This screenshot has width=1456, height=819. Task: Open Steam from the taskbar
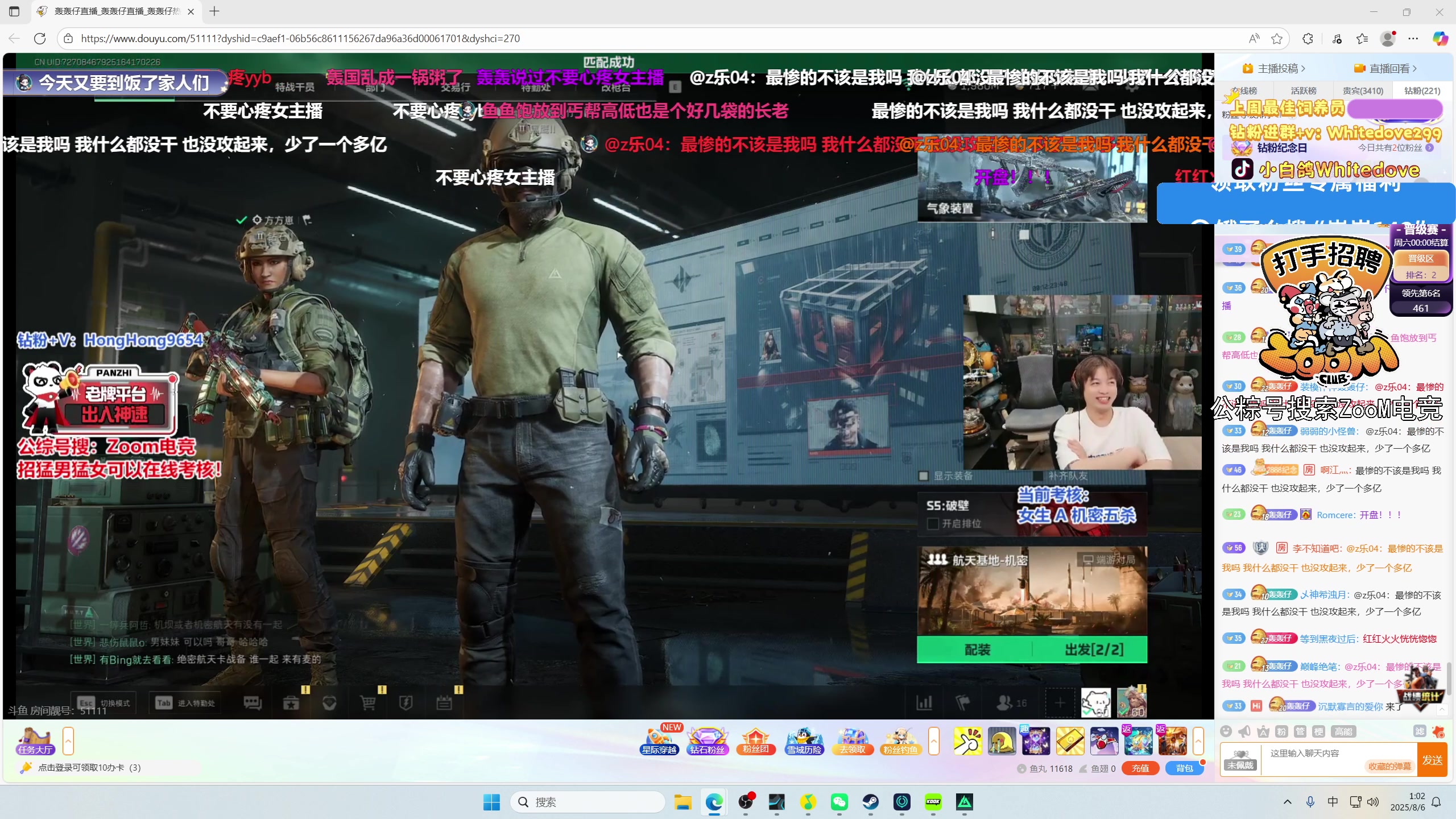point(871,802)
